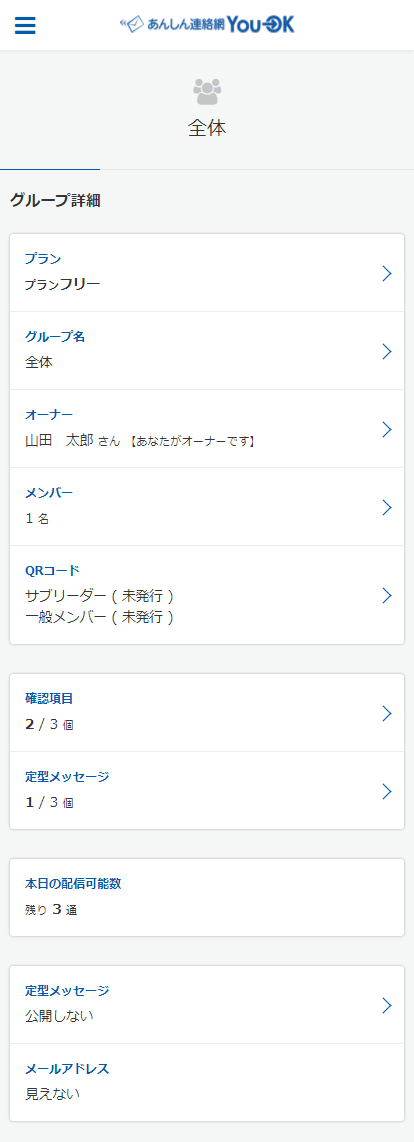
Task: Open the プラン row chevron arrow
Action: point(387,273)
